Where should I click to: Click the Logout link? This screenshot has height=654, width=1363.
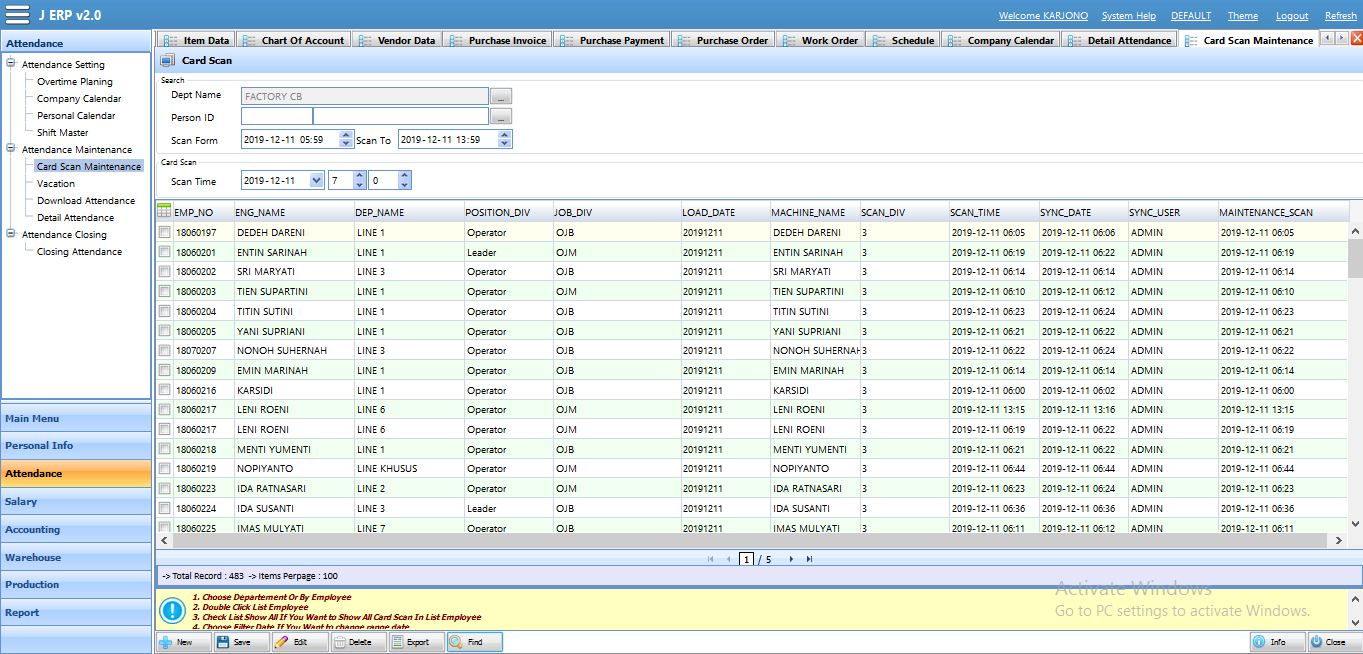[x=1291, y=16]
